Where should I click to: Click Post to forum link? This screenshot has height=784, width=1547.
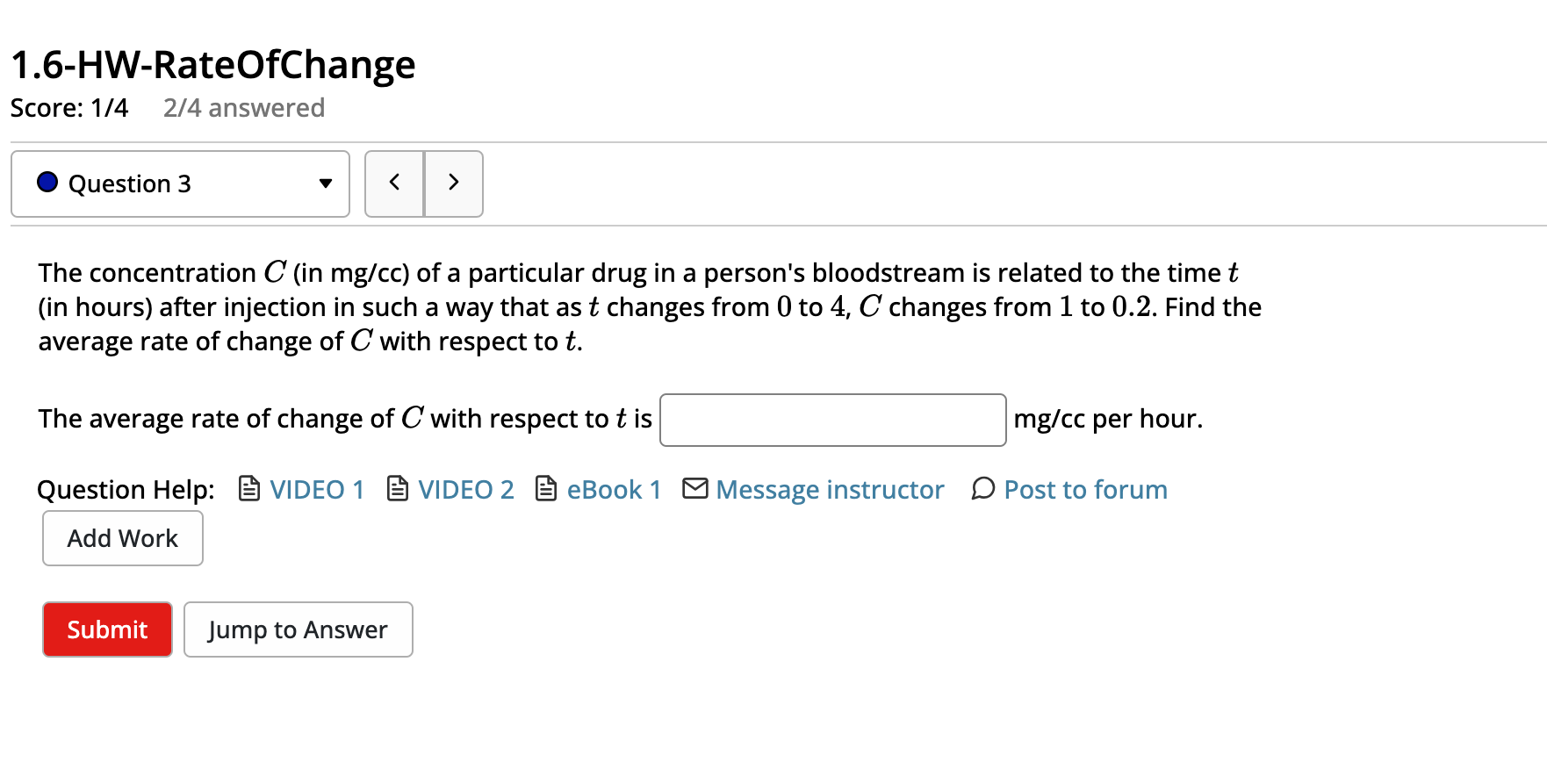[x=1086, y=489]
